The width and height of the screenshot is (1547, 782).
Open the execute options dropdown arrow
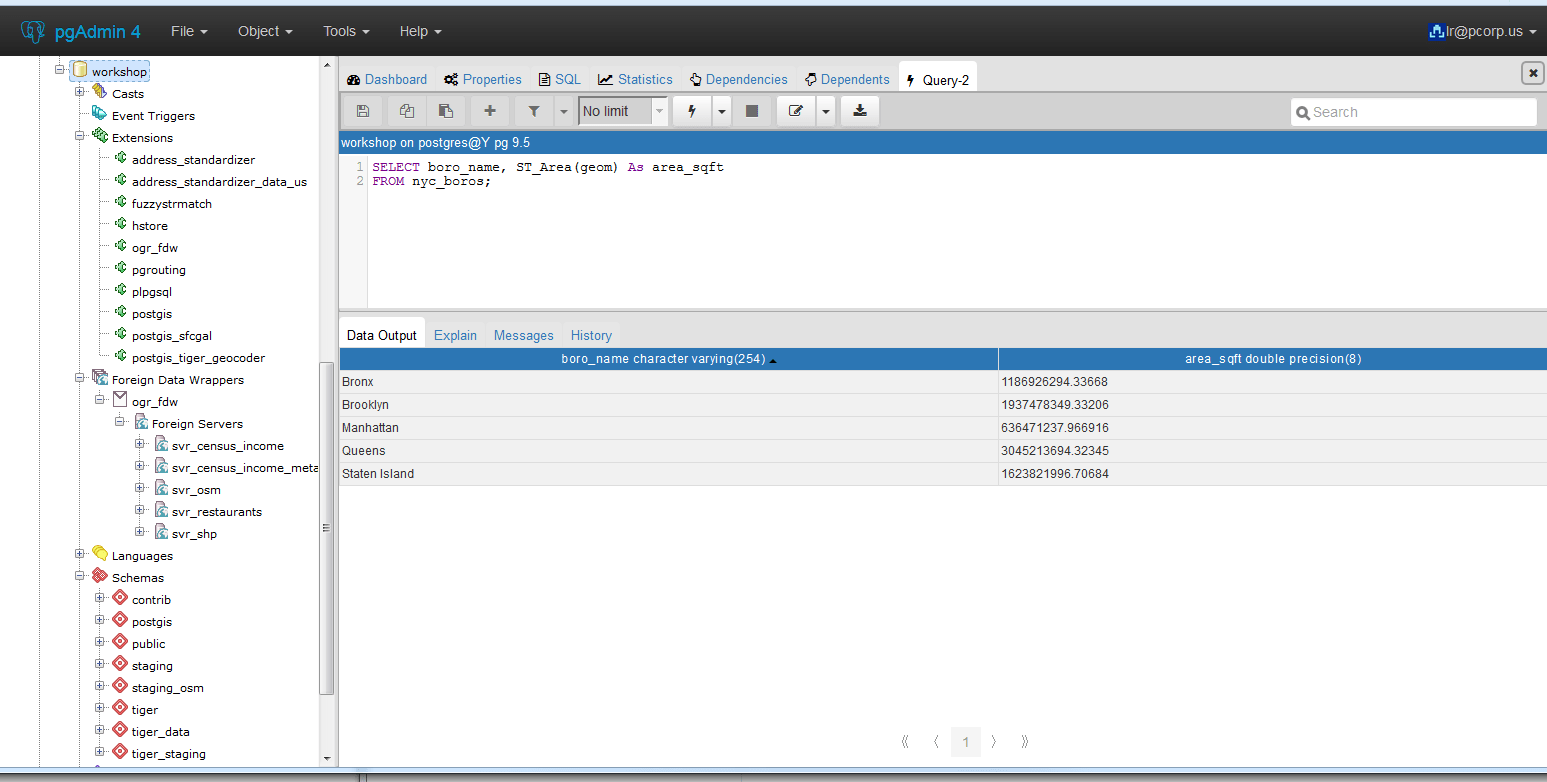(721, 110)
